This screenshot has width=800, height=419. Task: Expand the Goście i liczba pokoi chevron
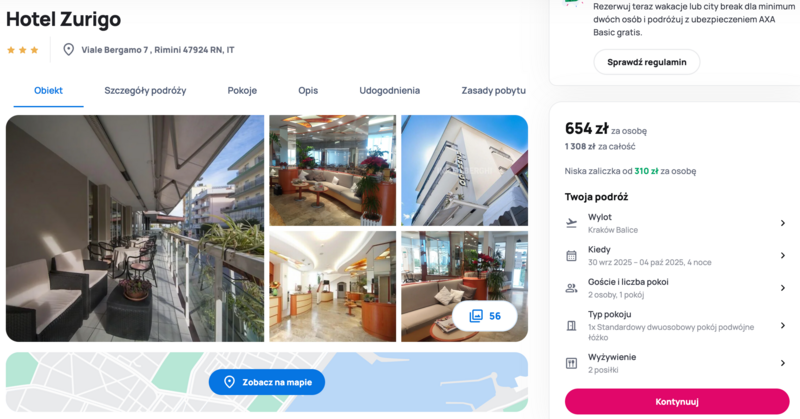tap(783, 288)
